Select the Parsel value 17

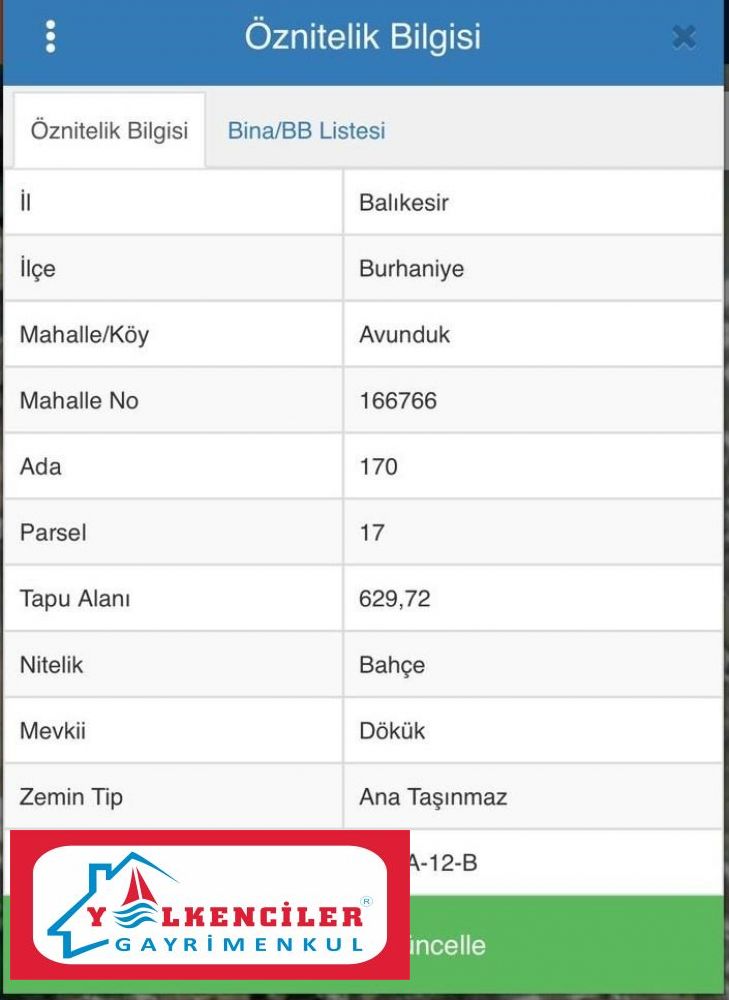(x=372, y=533)
